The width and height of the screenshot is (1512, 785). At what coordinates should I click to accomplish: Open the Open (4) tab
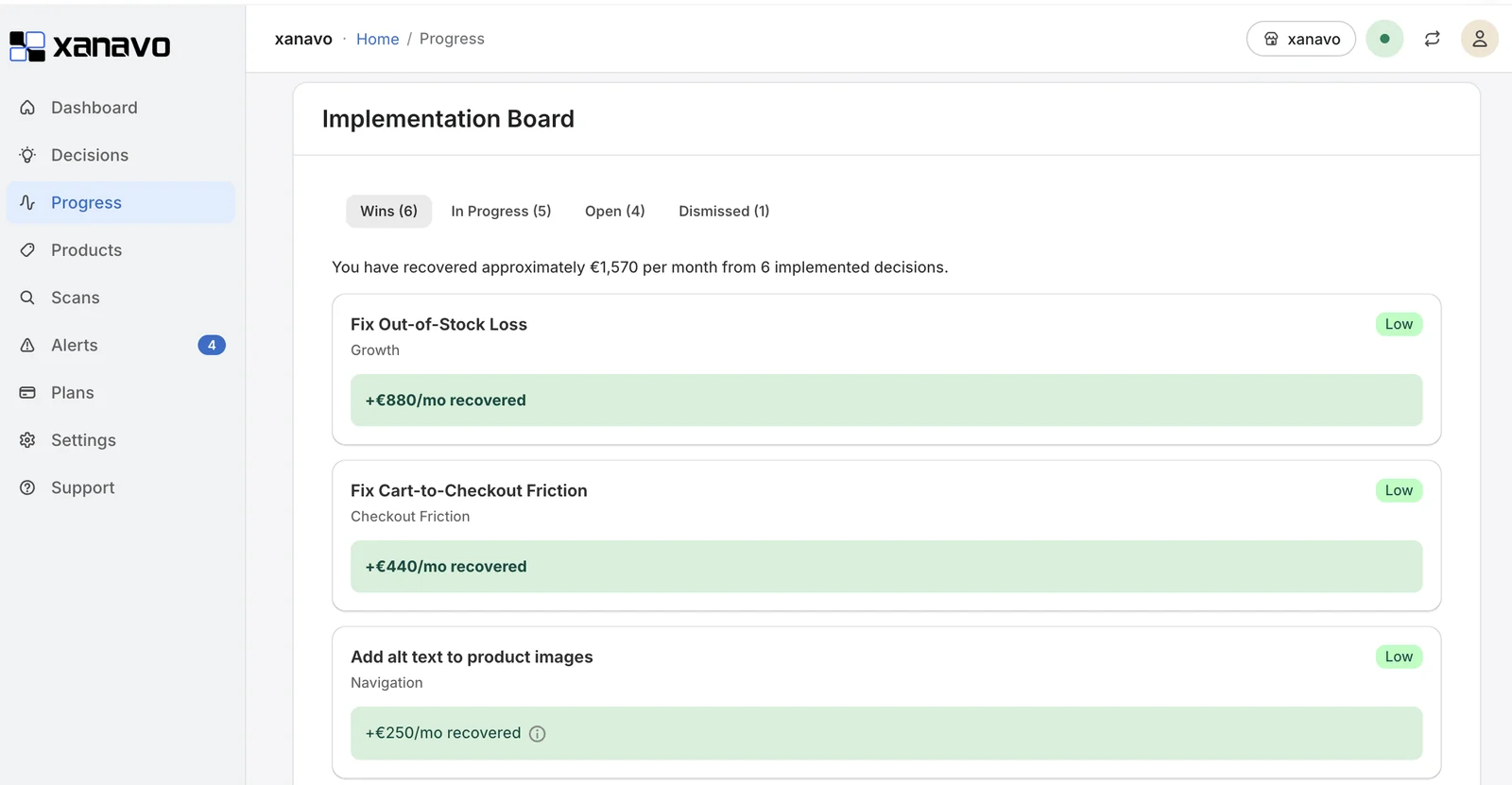[x=615, y=211]
